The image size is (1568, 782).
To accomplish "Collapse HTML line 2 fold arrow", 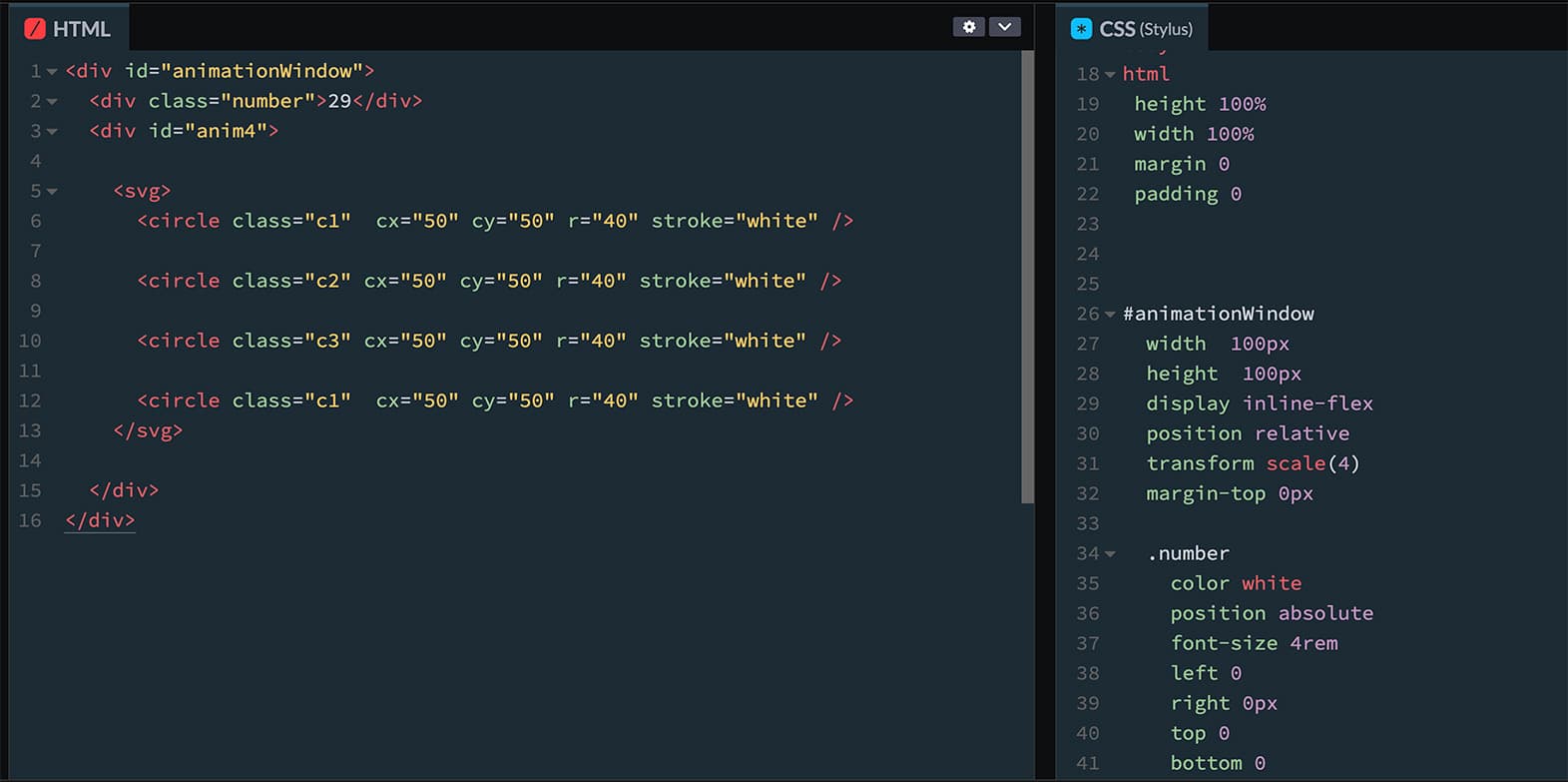I will tap(52, 102).
